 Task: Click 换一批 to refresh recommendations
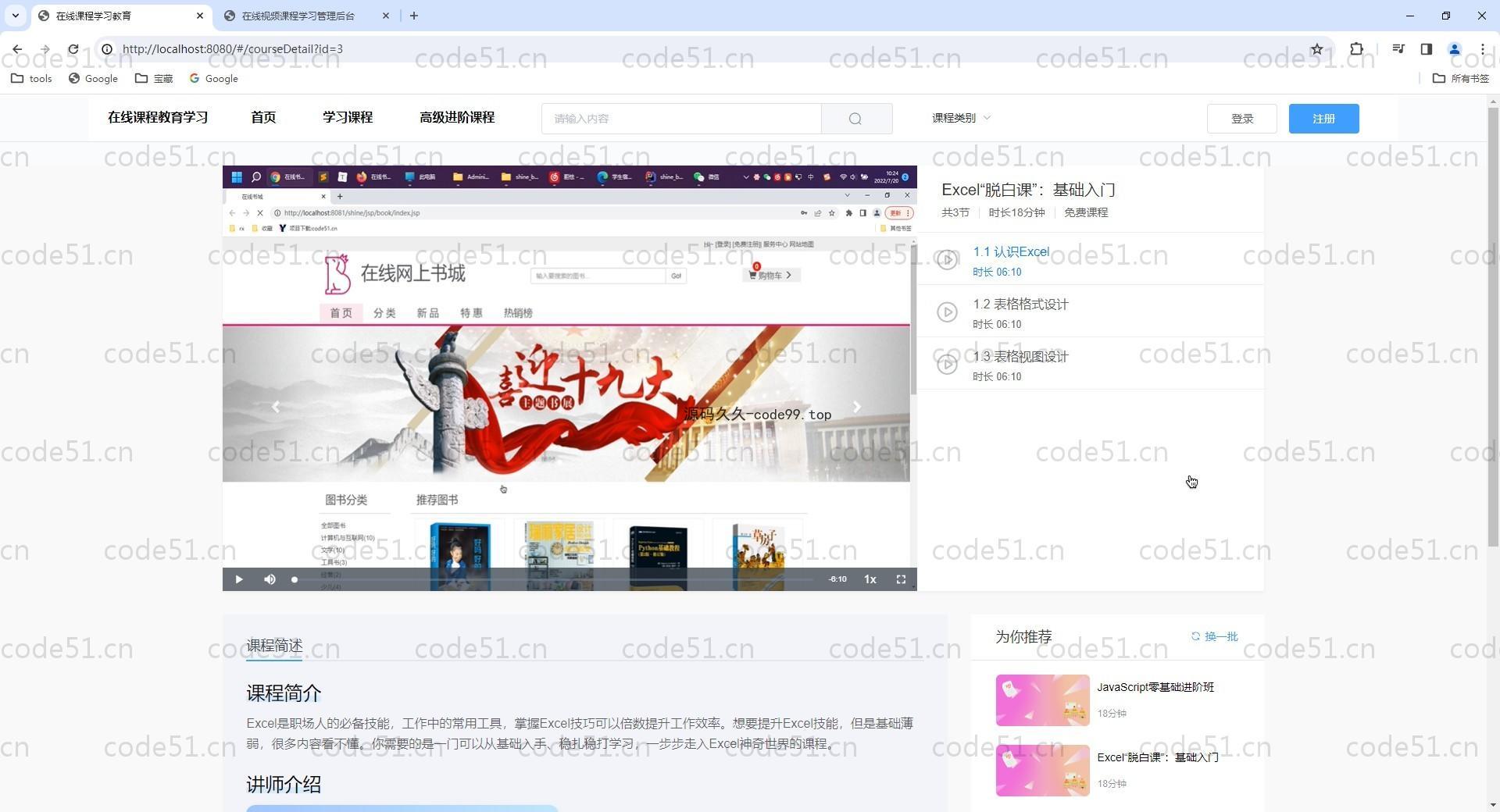(x=1214, y=636)
